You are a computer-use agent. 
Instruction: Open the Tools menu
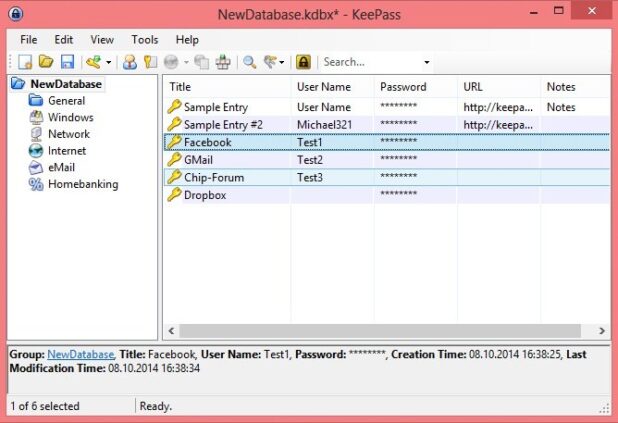tap(145, 40)
